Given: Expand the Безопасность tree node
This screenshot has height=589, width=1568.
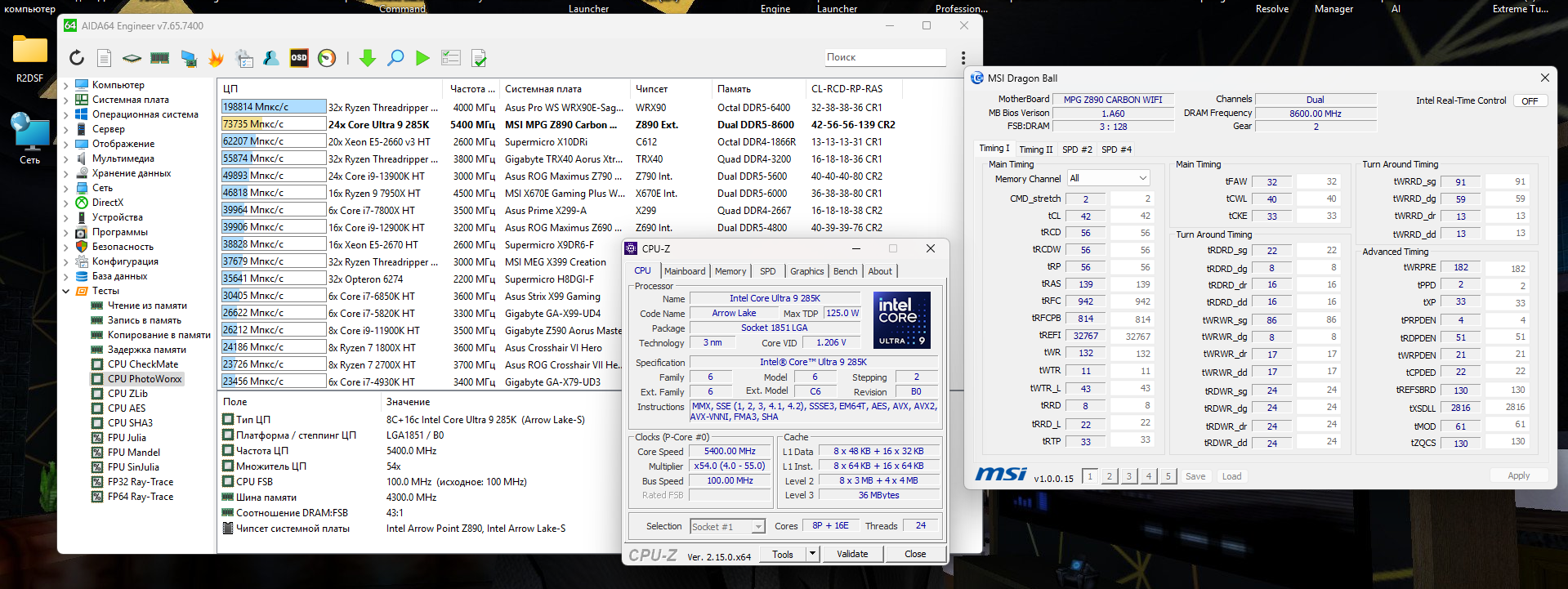Looking at the screenshot, I should coord(66,247).
